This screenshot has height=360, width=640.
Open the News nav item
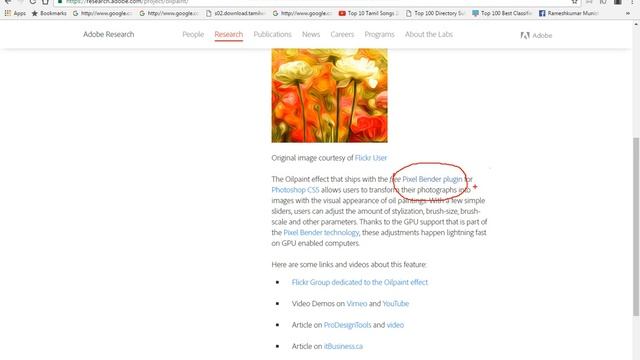tap(311, 34)
